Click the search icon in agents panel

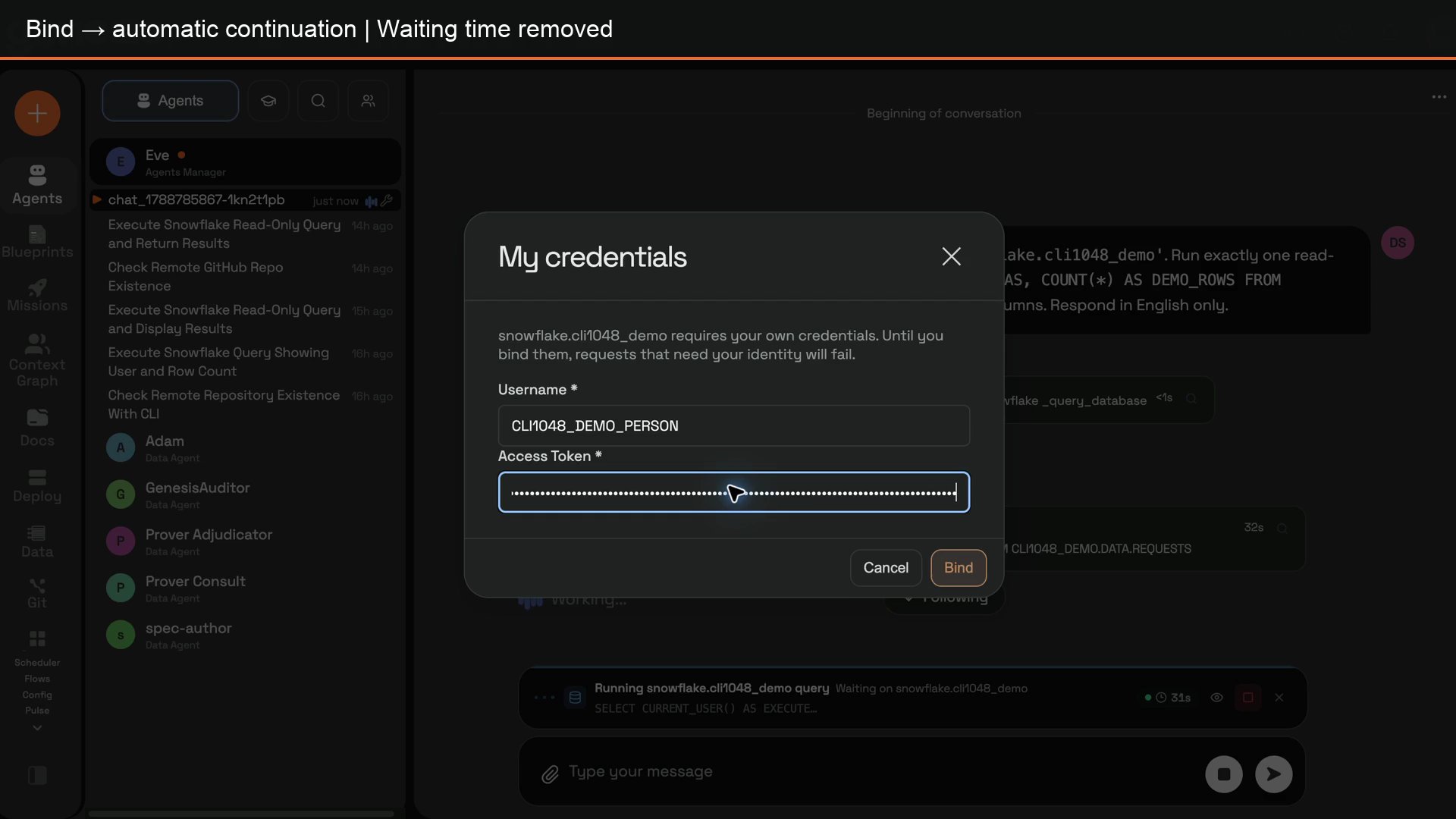(318, 101)
